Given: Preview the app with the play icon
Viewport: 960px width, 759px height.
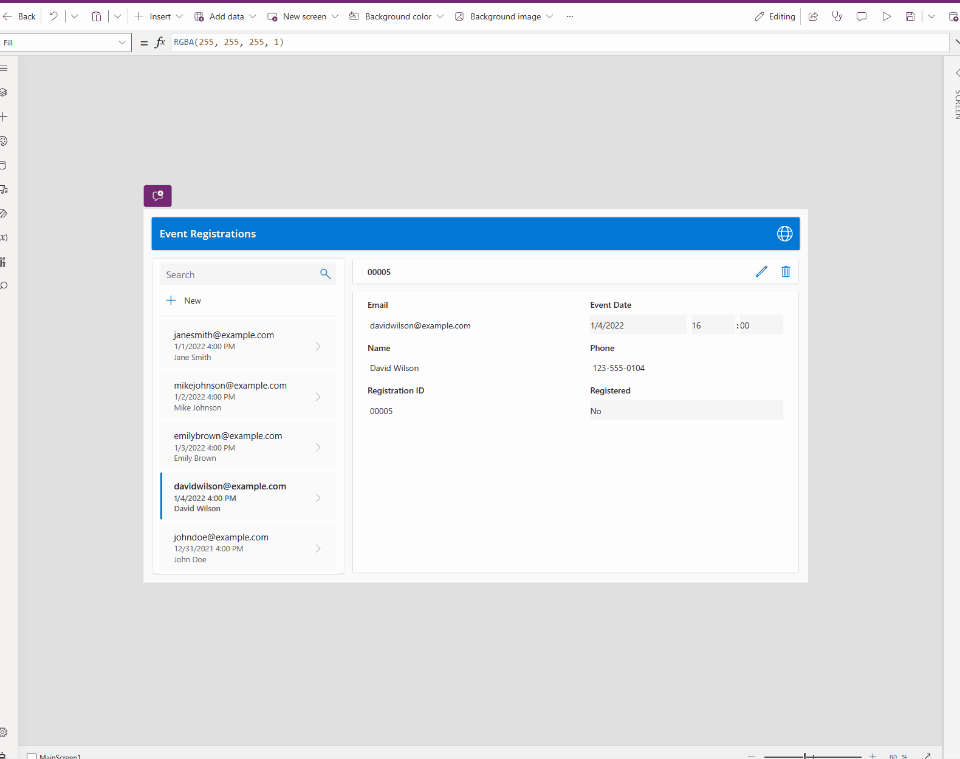Looking at the screenshot, I should pyautogui.click(x=885, y=16).
